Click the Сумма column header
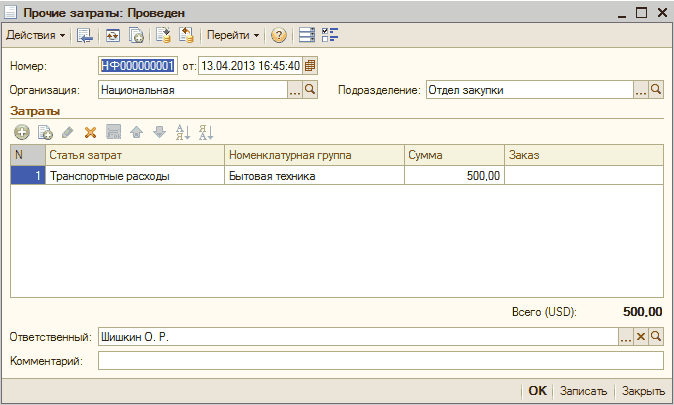This screenshot has height=405, width=674. pyautogui.click(x=453, y=155)
